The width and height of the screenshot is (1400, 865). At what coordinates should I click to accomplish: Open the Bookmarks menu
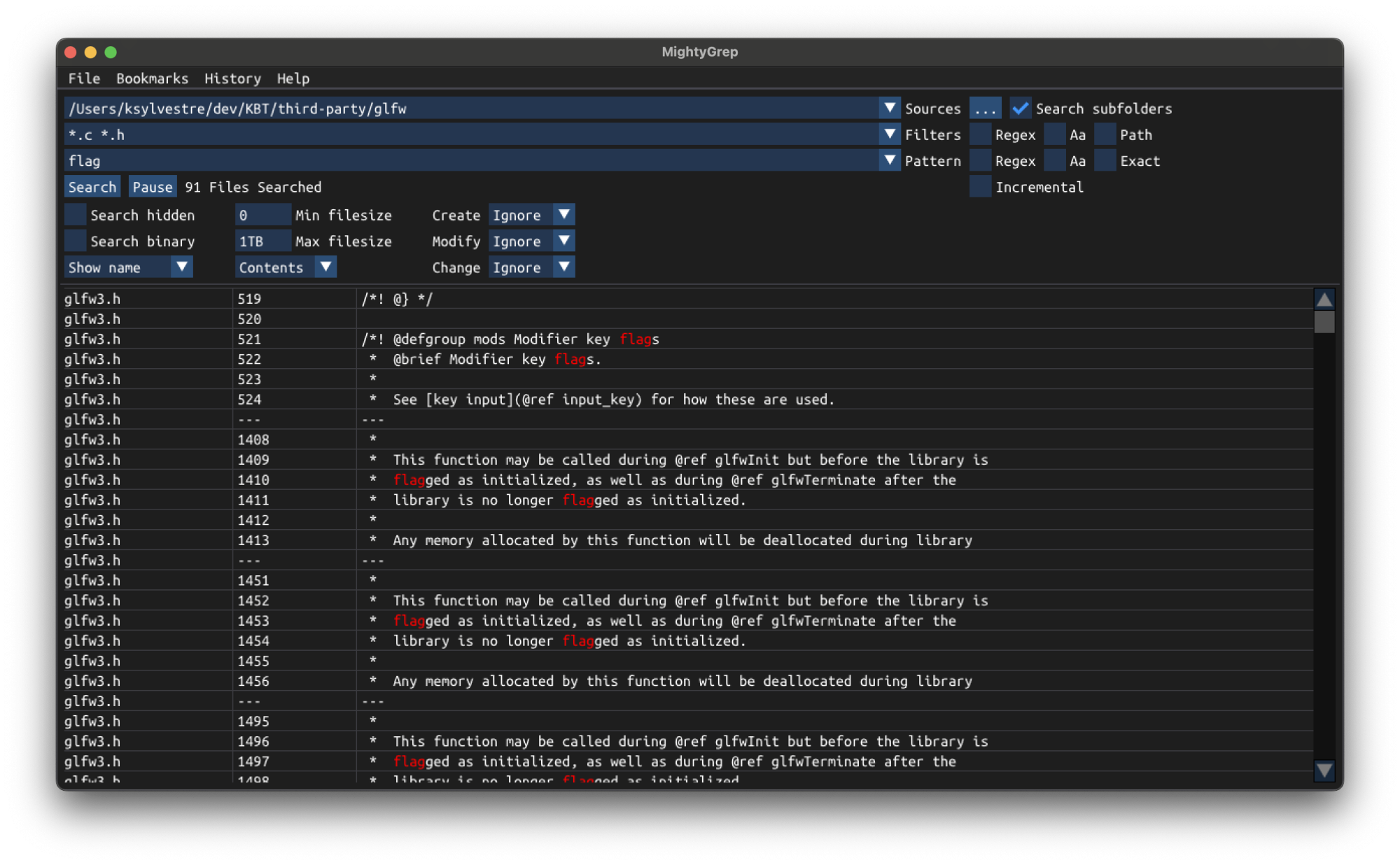[152, 78]
